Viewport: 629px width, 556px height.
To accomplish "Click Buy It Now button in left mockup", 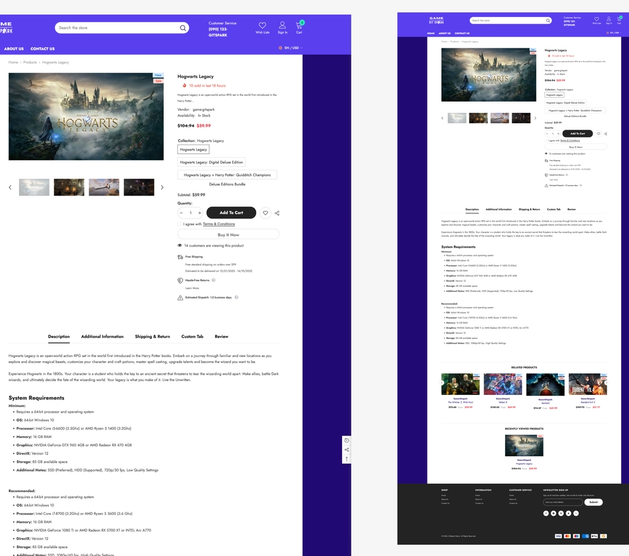I will (228, 235).
